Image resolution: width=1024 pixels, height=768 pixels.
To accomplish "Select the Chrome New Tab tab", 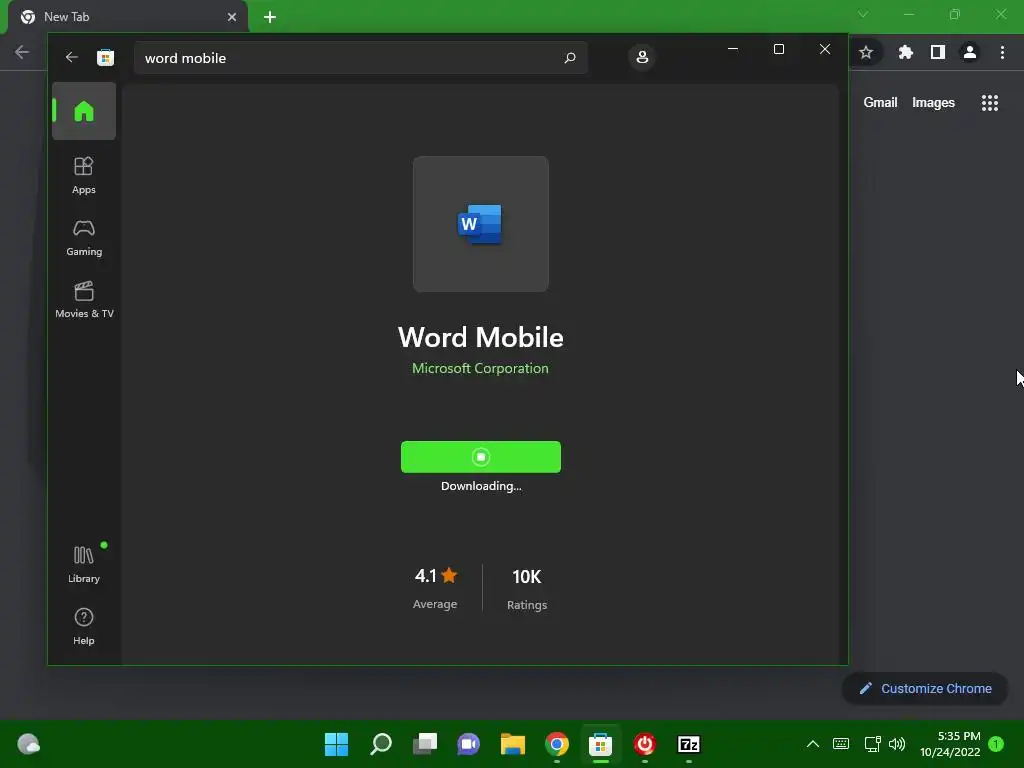I will pyautogui.click(x=128, y=17).
